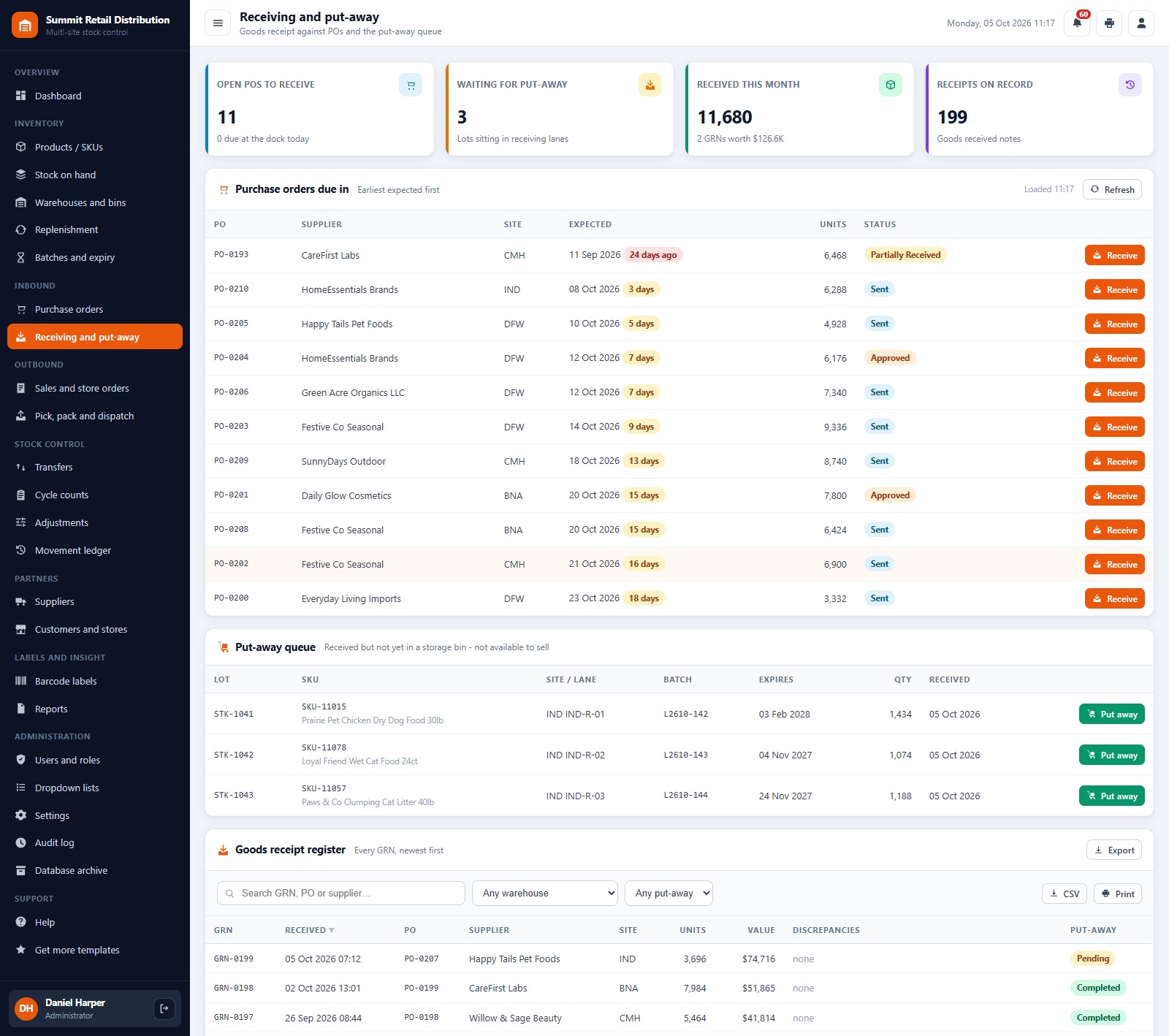1169x1036 pixels.
Task: Click the Cycle counts clipboard icon
Action: coord(21,495)
